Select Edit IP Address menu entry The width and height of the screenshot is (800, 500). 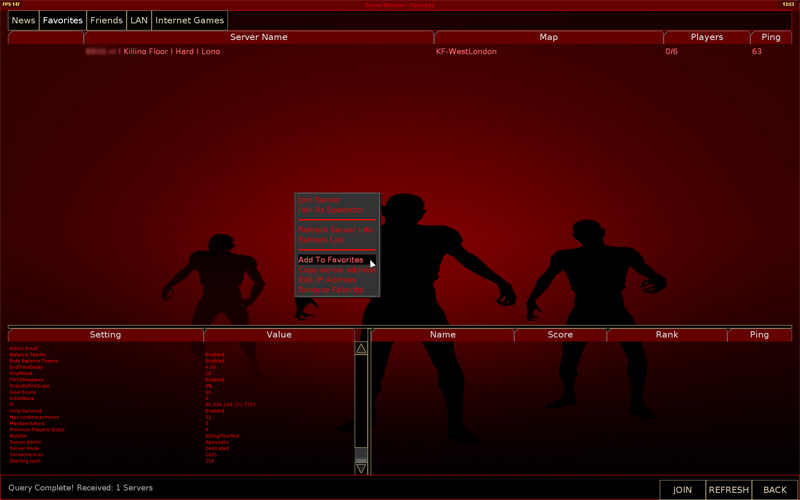pos(327,280)
